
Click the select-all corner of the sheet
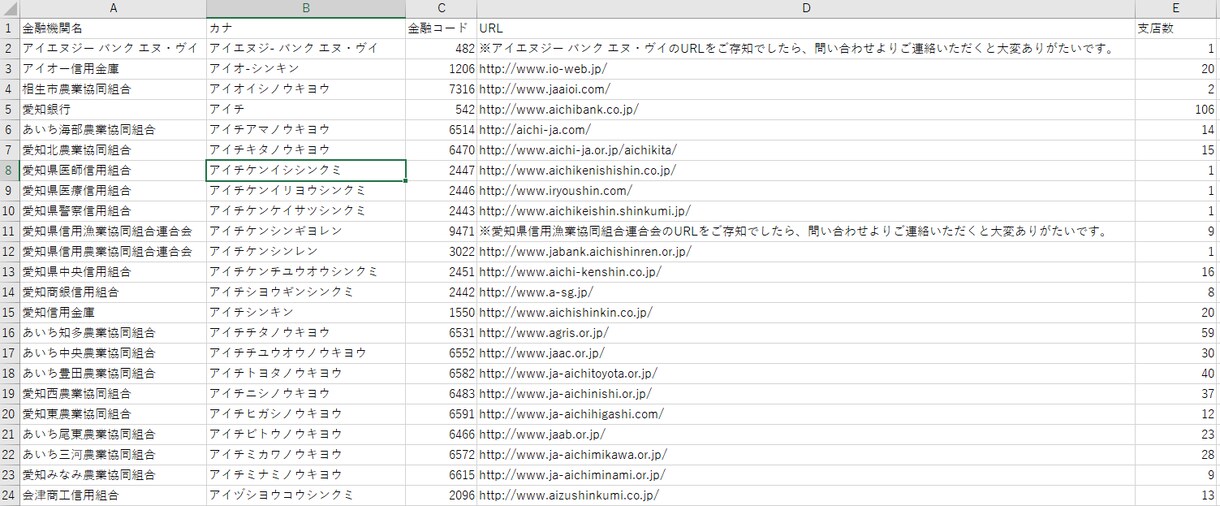tap(9, 8)
